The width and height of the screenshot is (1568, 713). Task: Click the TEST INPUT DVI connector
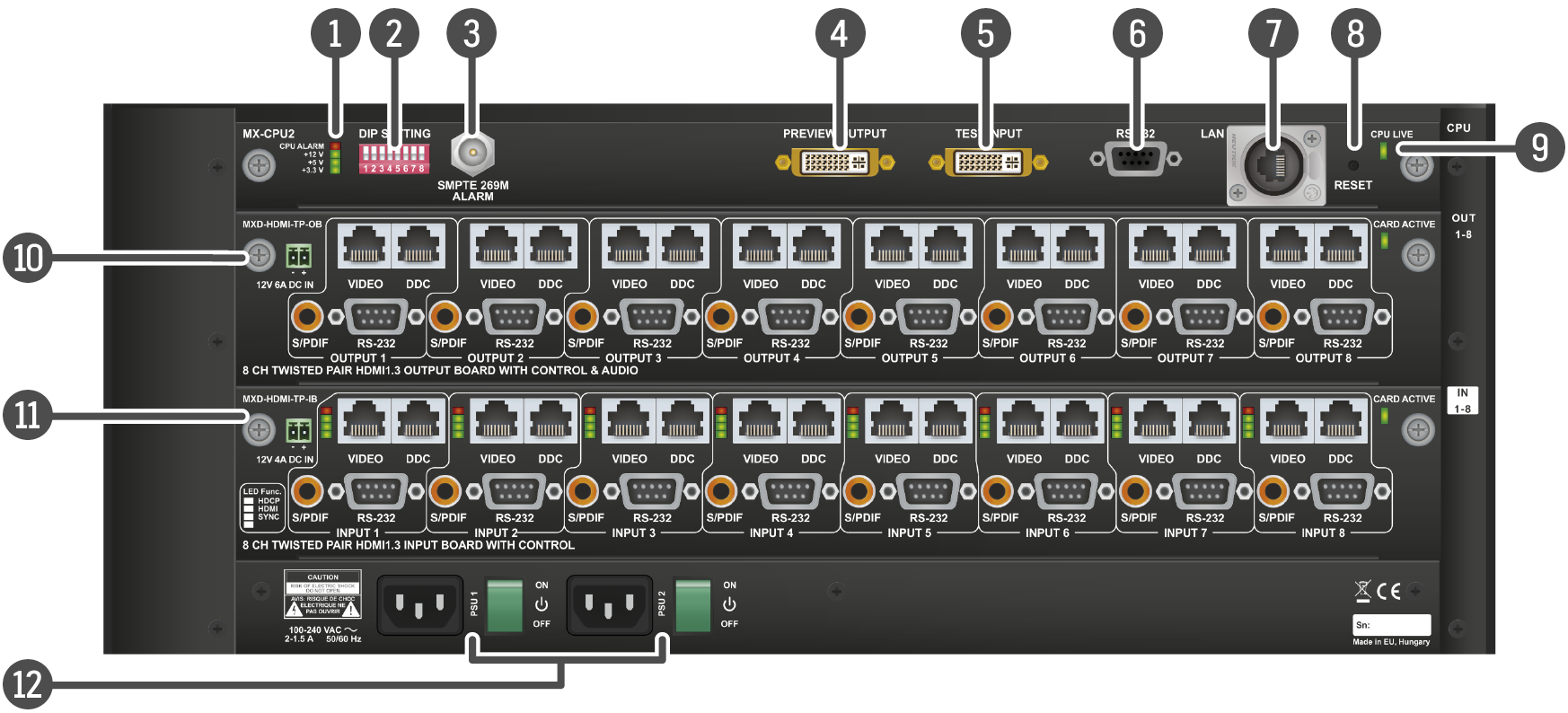click(x=988, y=163)
